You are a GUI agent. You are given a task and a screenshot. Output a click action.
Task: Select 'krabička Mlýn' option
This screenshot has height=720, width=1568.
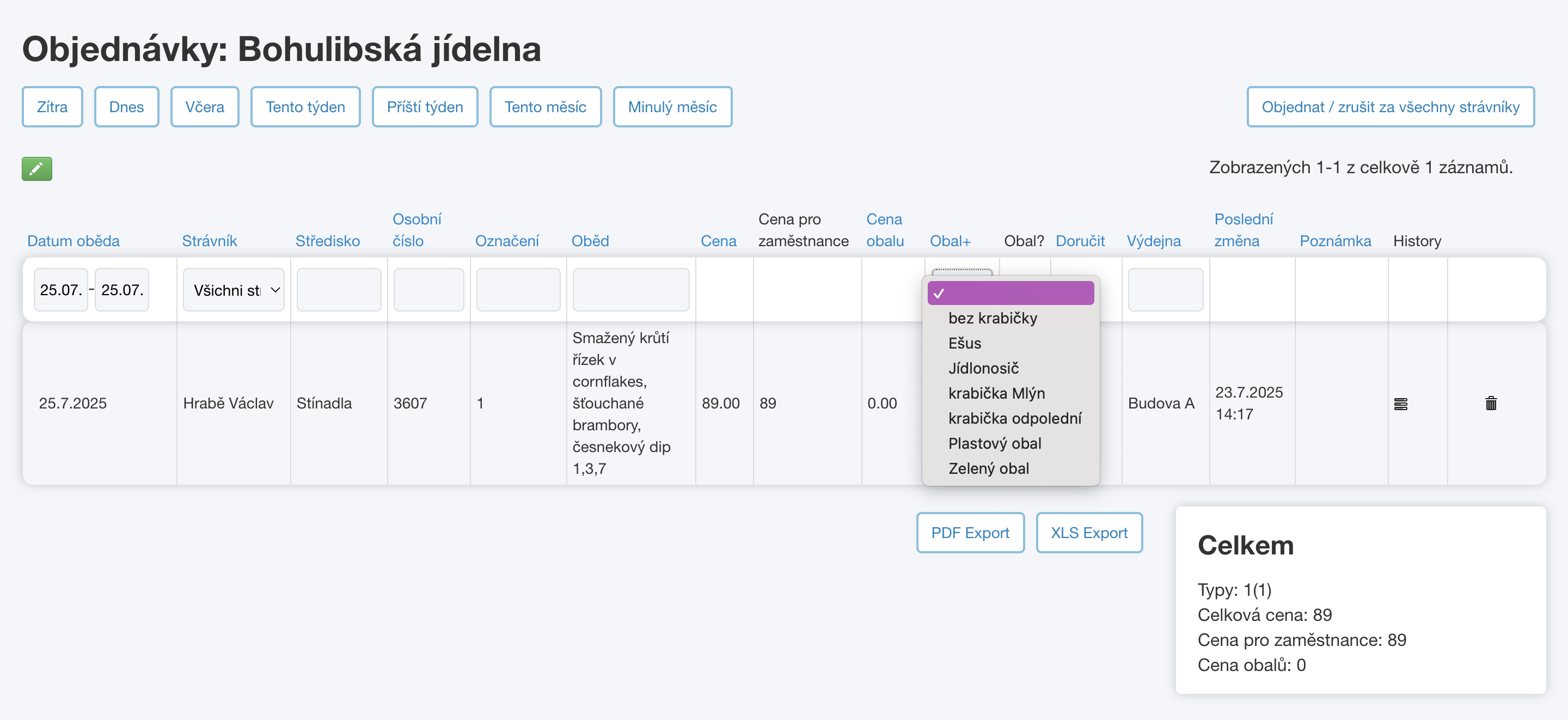996,393
